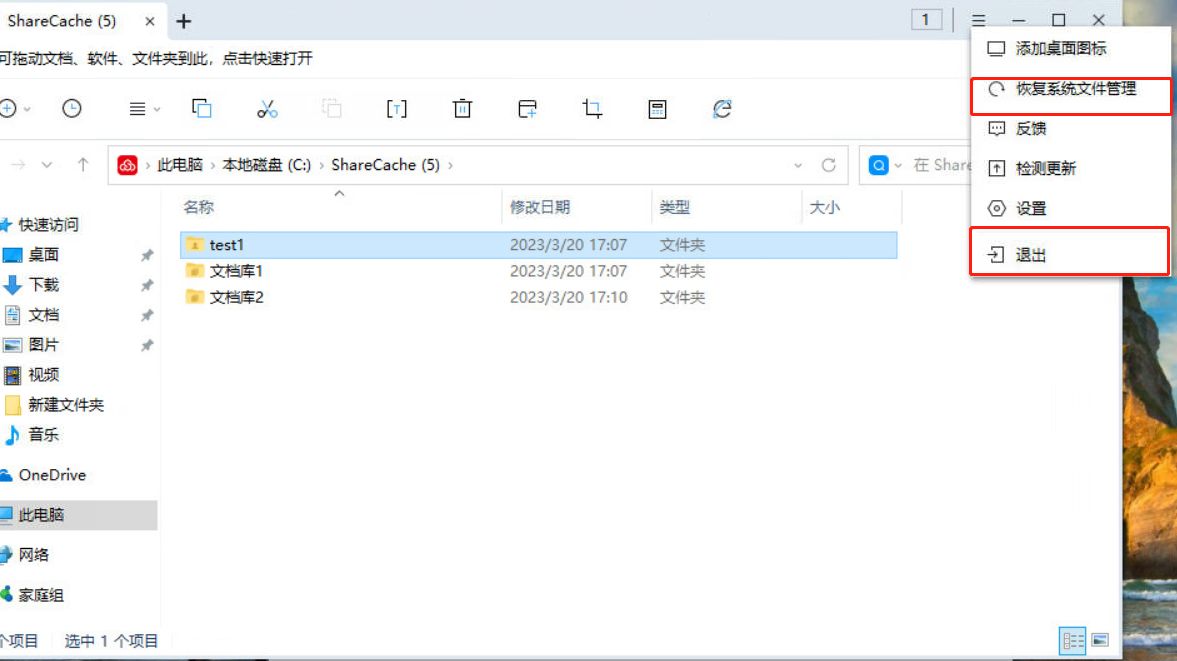
Task: Expand the address bar history dropdown
Action: (x=798, y=165)
